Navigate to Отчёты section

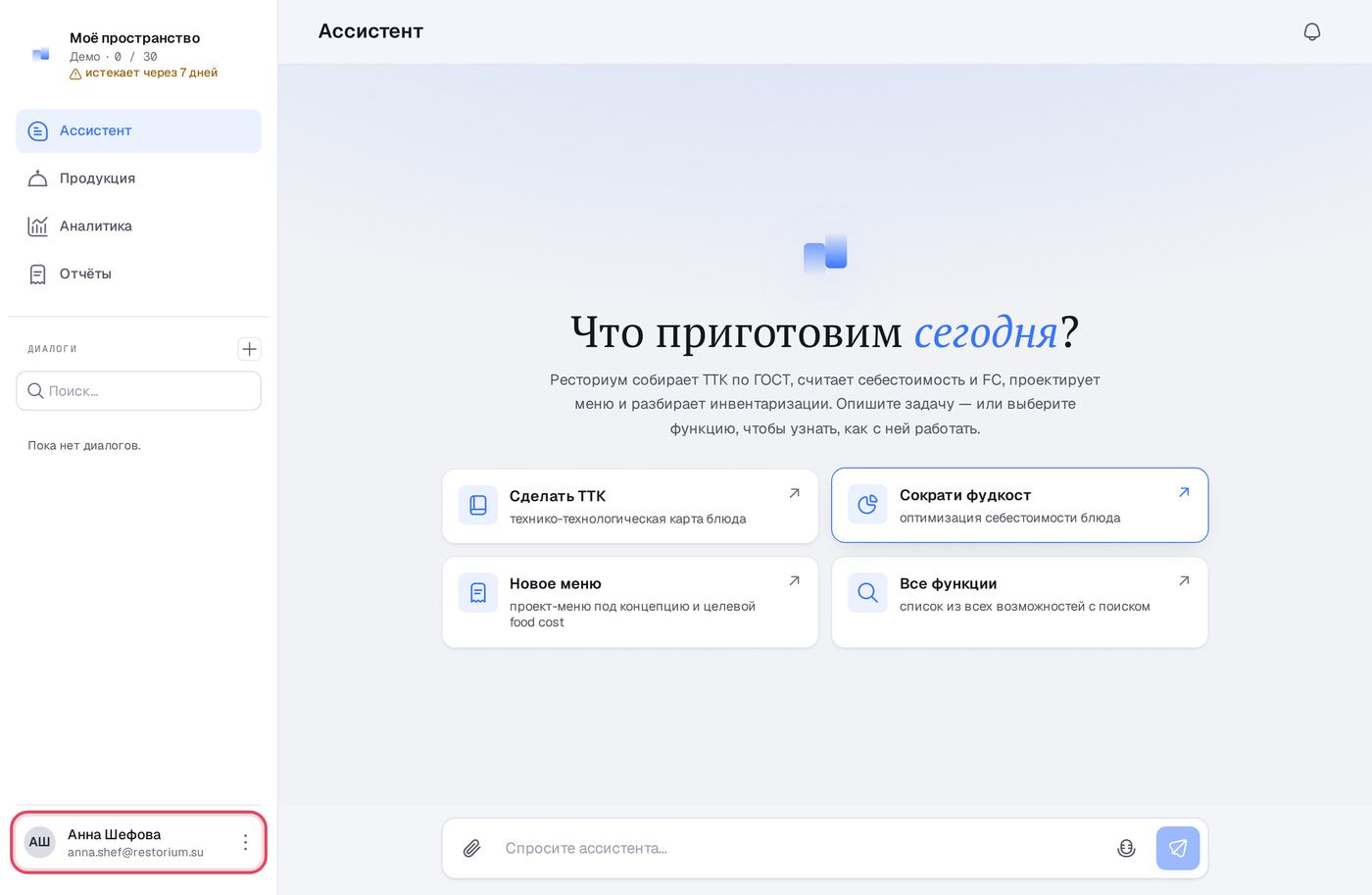click(x=138, y=274)
